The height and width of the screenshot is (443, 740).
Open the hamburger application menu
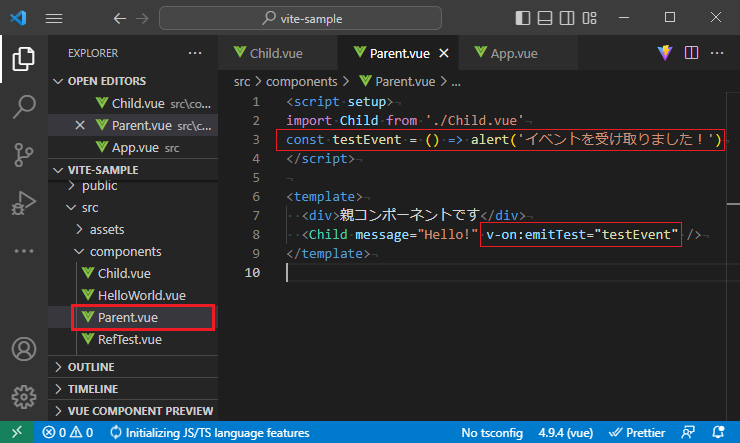pyautogui.click(x=54, y=18)
